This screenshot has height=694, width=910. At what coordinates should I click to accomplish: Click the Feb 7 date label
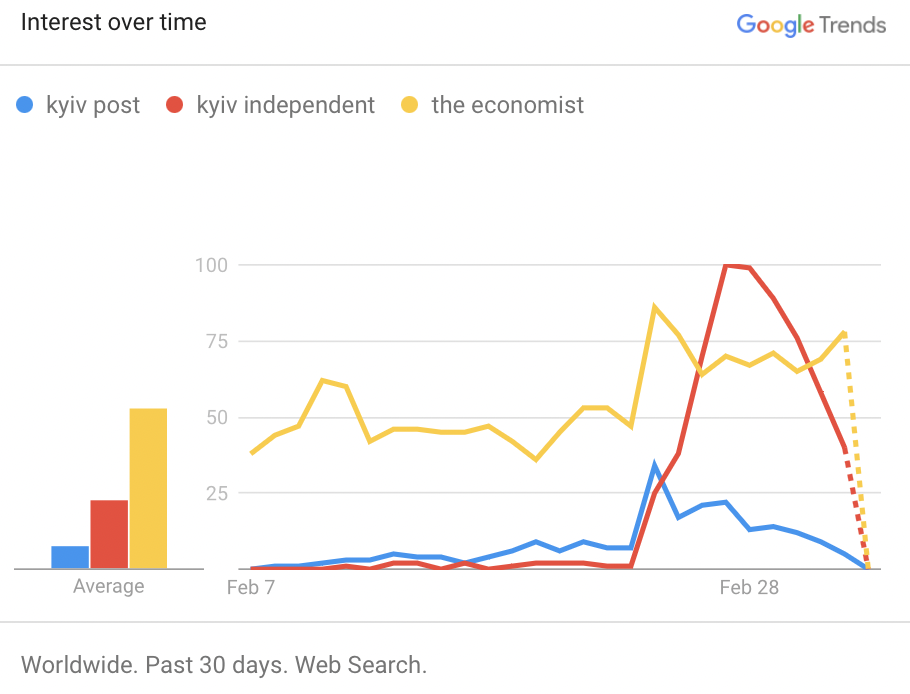(250, 587)
